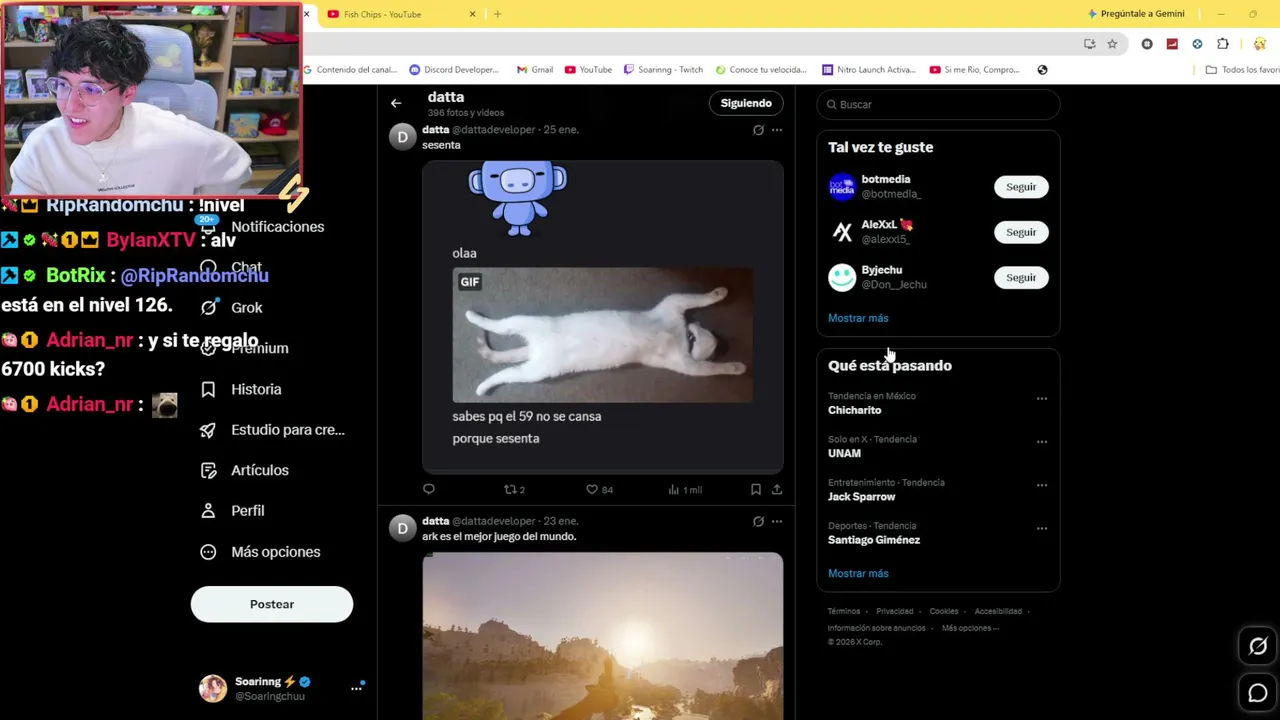Close the Fish Chips - YouTube tab
Viewport: 1280px width, 720px height.
tap(472, 14)
